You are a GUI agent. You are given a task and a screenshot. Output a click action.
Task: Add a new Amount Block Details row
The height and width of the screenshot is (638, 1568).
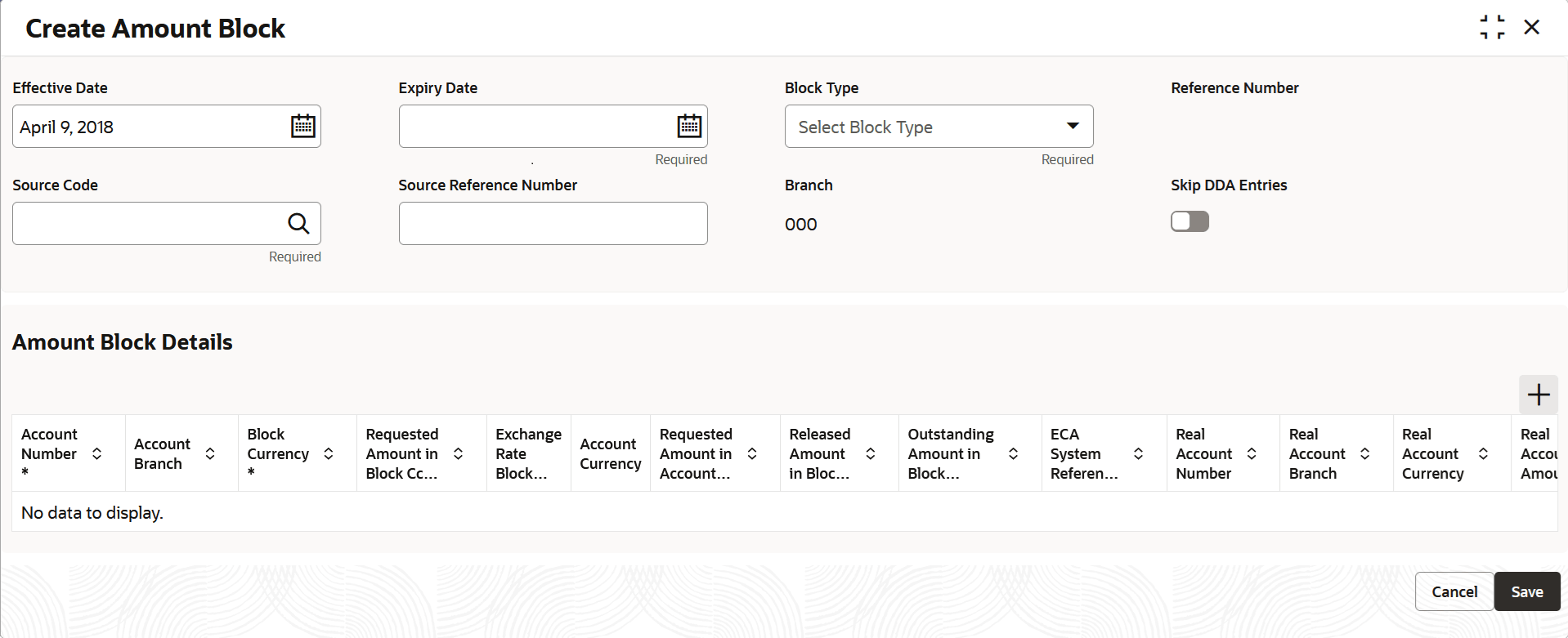click(1538, 395)
